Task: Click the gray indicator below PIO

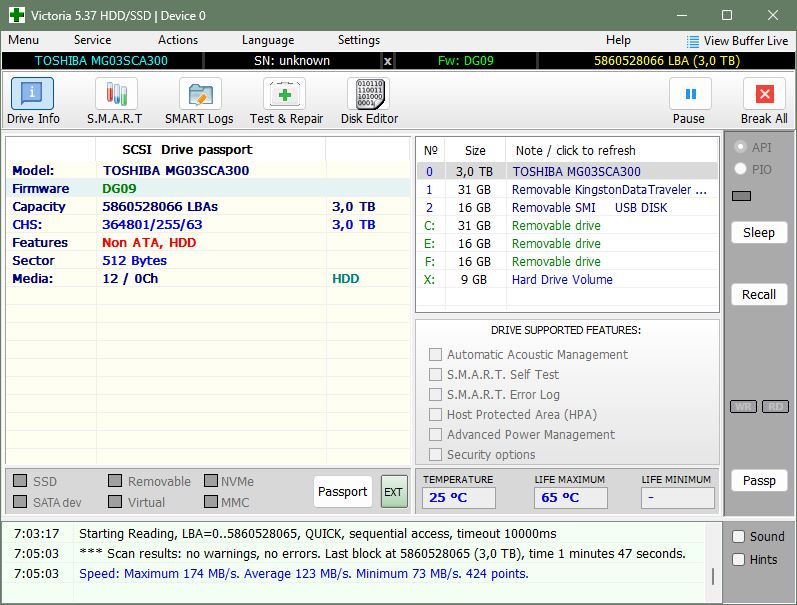Action: click(742, 196)
